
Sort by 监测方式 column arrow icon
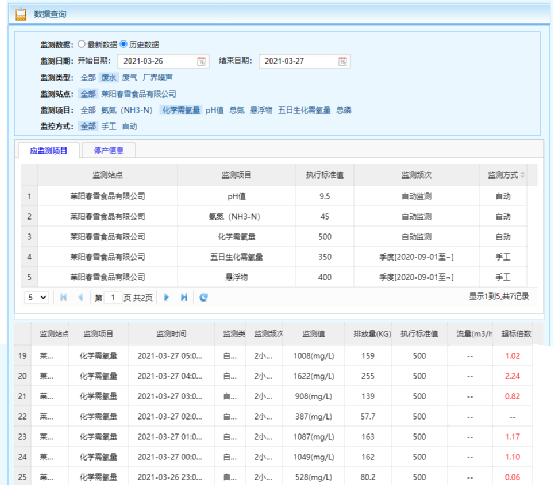pyautogui.click(x=523, y=175)
